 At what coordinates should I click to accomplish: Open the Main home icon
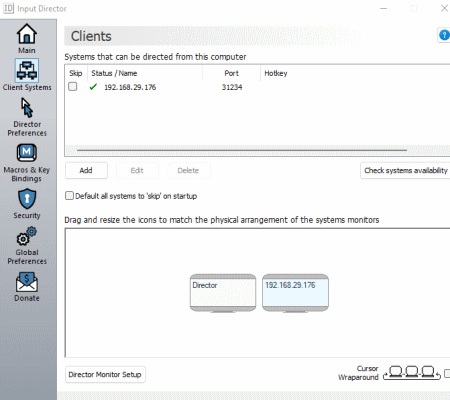(27, 34)
